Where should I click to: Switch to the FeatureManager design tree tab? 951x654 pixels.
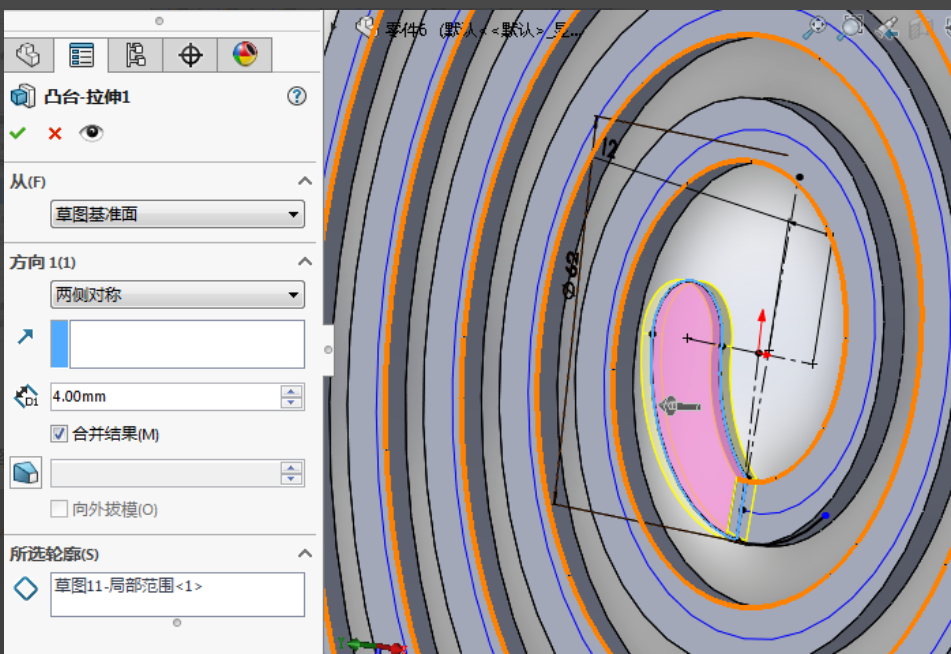point(28,55)
